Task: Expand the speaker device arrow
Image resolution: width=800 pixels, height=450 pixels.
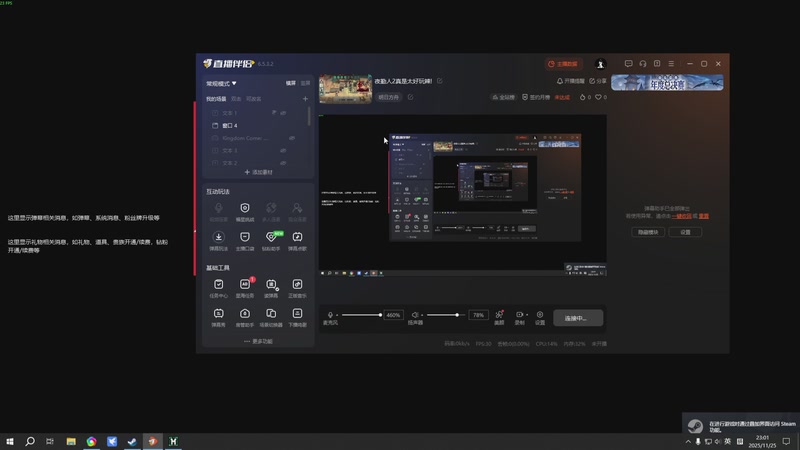Action: pos(422,315)
